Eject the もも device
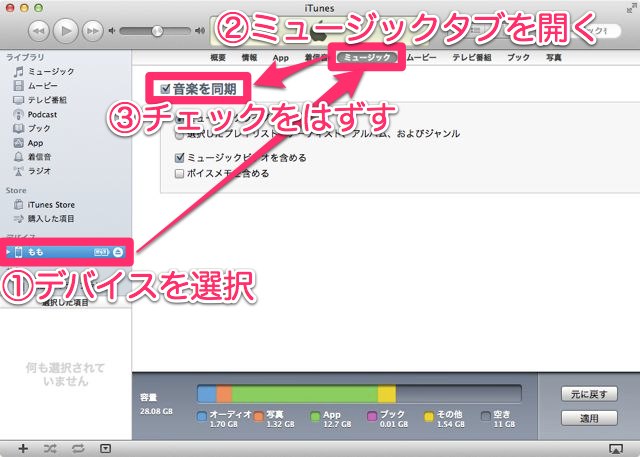This screenshot has width=640, height=457. coord(118,252)
